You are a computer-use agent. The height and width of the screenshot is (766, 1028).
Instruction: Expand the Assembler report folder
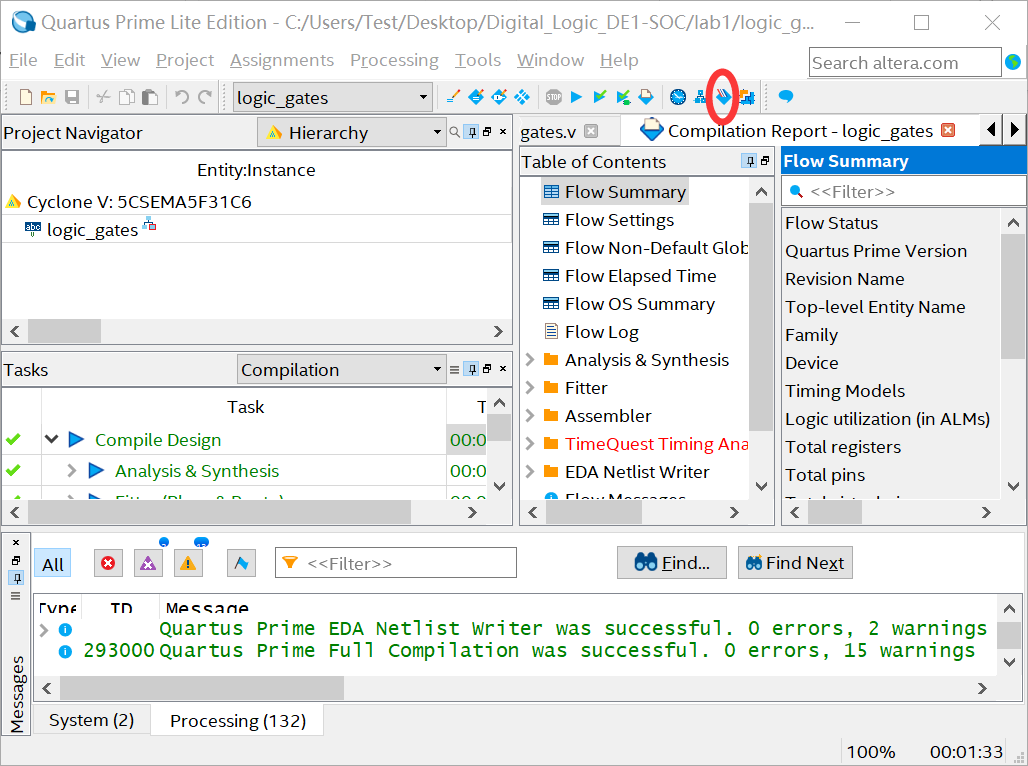pos(530,416)
